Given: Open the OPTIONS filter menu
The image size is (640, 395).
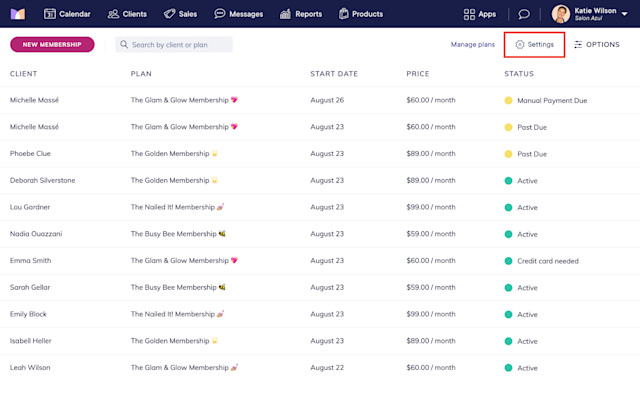Looking at the screenshot, I should pyautogui.click(x=597, y=44).
